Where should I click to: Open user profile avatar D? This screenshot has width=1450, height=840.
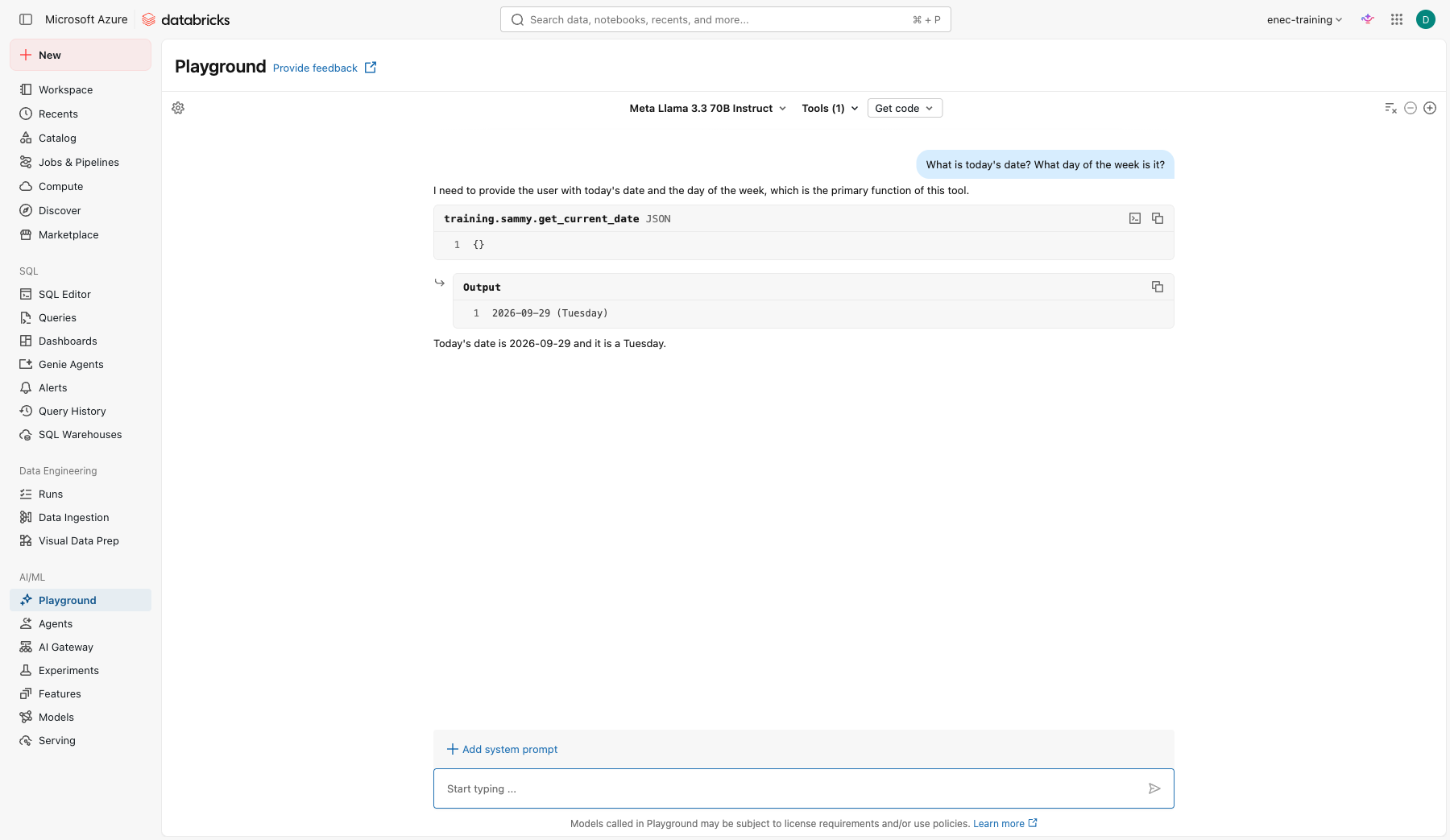1426,19
